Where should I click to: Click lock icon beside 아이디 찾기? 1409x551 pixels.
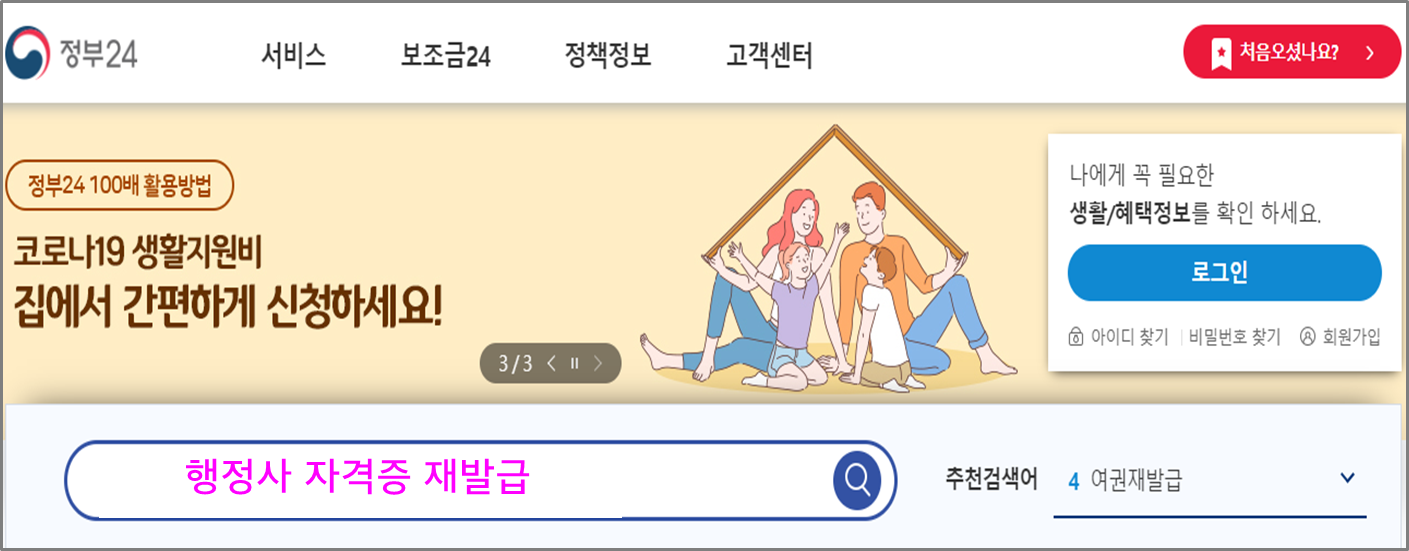[1076, 337]
